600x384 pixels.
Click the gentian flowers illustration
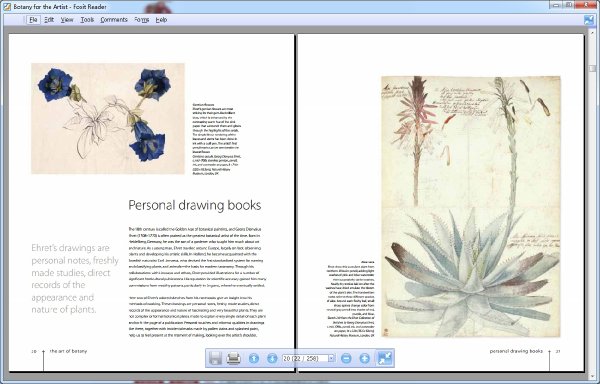pyautogui.click(x=108, y=119)
